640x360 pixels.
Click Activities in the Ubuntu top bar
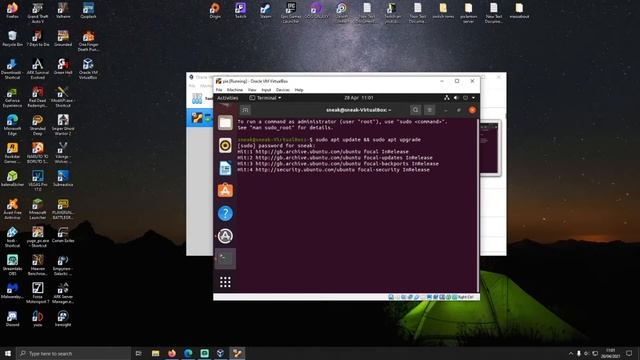coord(227,98)
